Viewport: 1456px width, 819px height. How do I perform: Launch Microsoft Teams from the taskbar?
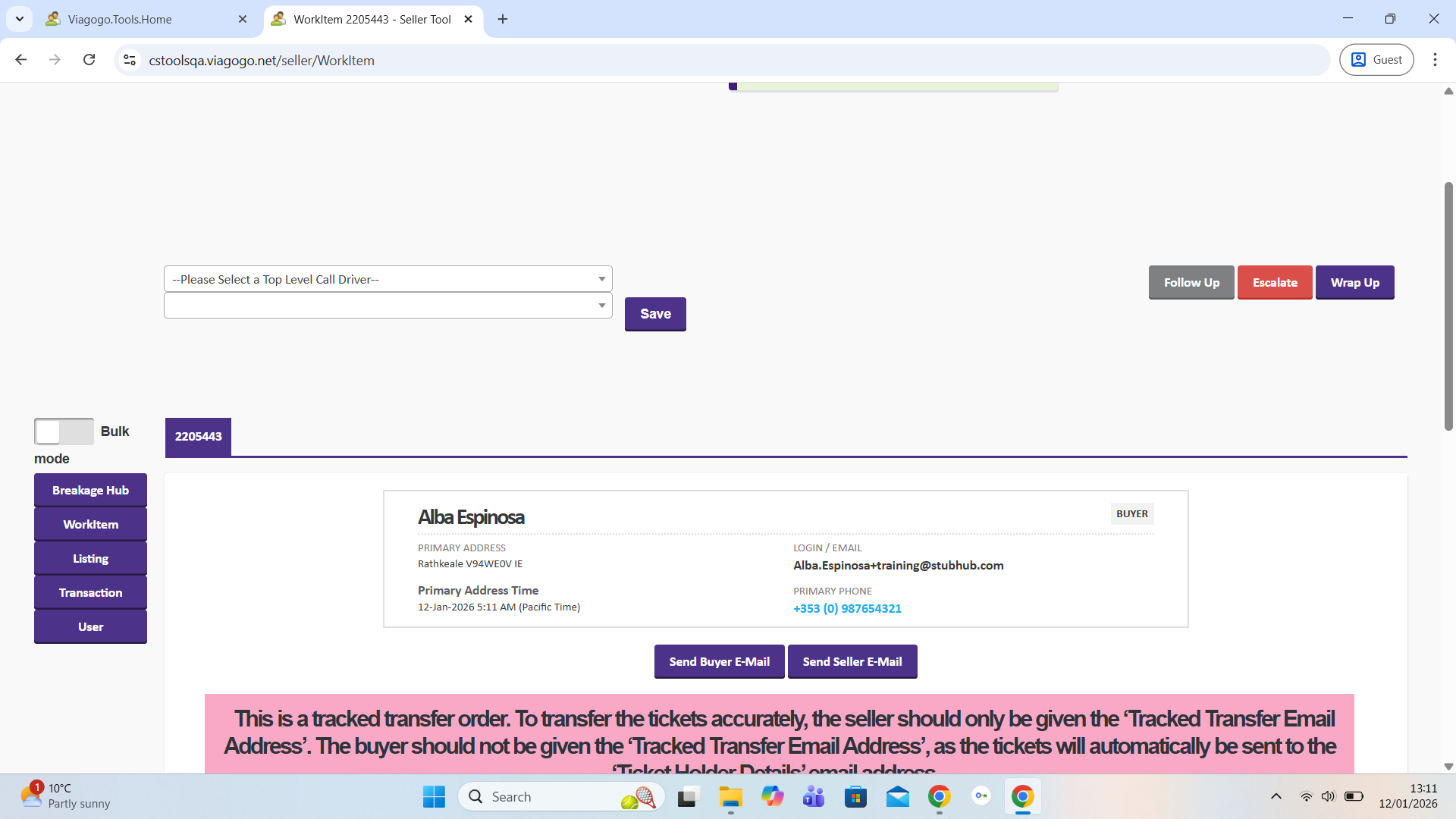(814, 796)
